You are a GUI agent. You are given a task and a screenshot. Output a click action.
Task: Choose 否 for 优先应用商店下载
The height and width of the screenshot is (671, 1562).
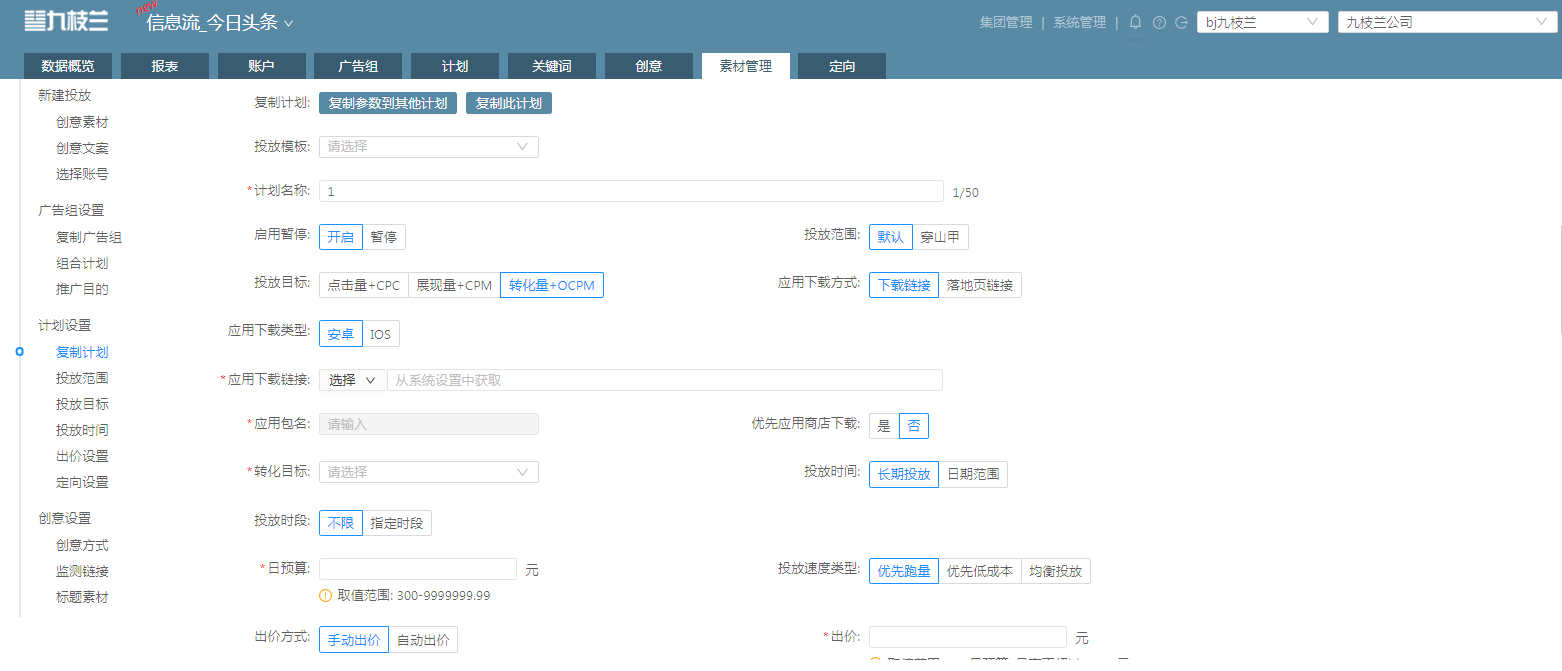click(914, 426)
